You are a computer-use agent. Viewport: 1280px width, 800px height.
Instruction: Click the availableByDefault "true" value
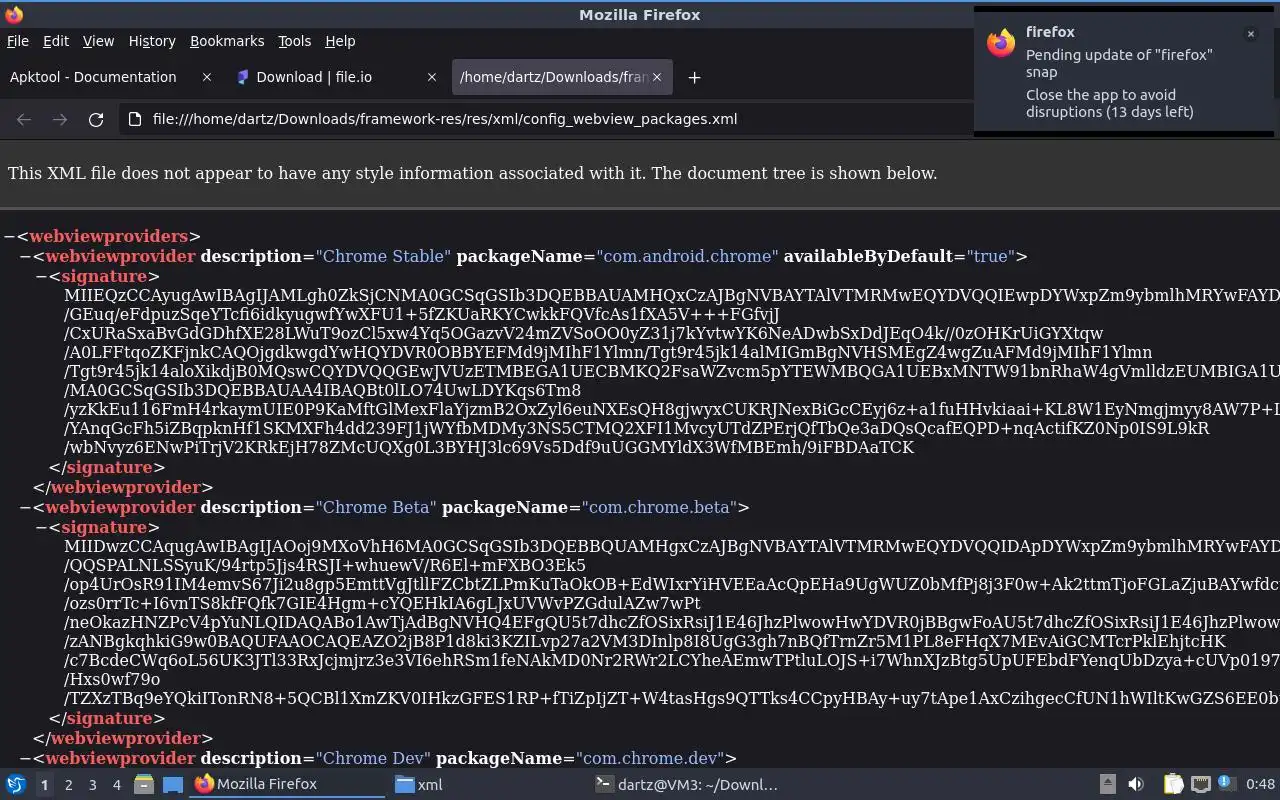coord(990,256)
